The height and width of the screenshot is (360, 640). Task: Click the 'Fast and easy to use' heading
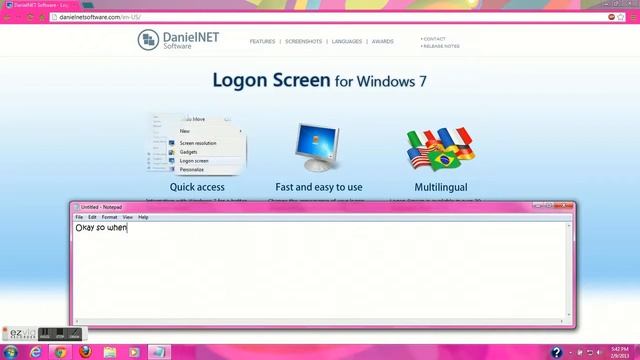click(x=319, y=187)
